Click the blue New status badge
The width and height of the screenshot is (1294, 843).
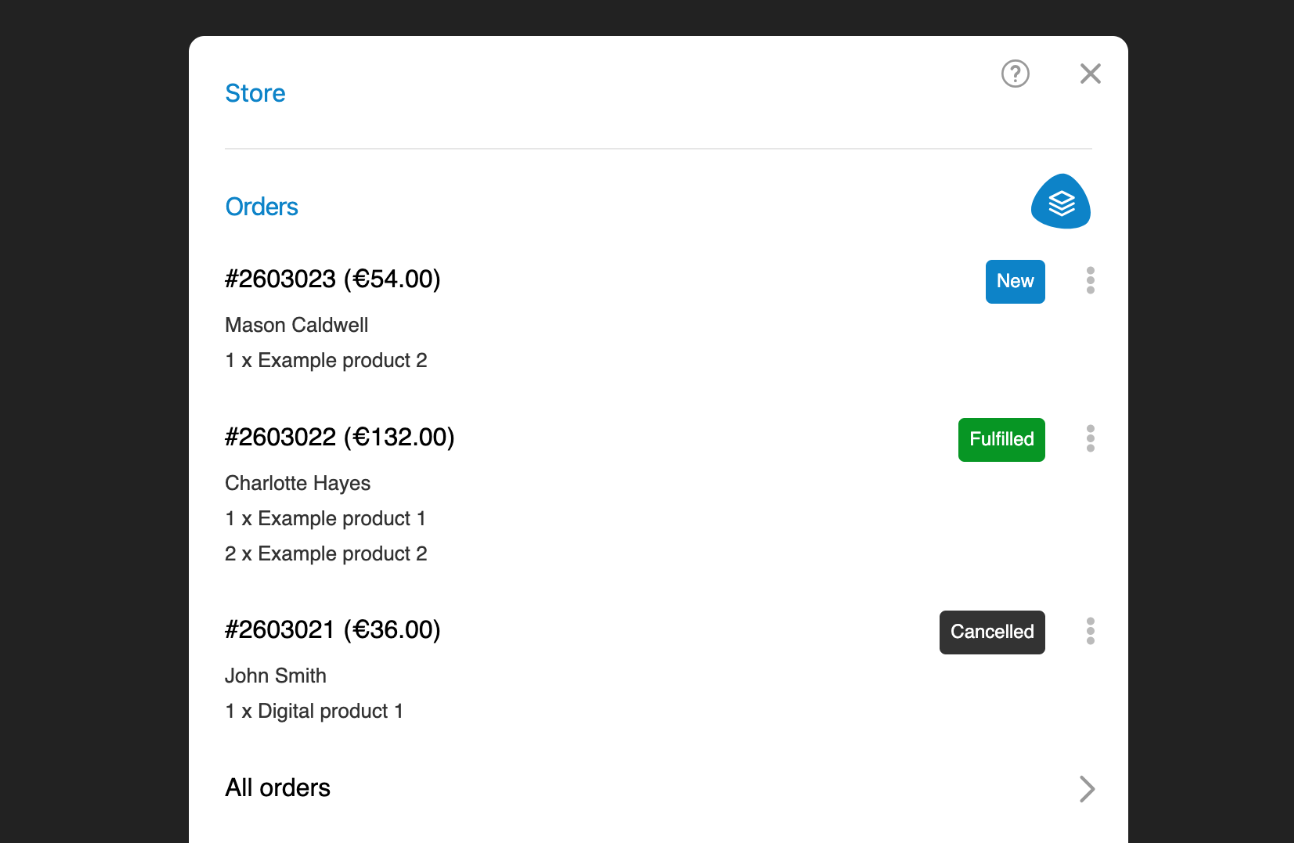pos(1015,282)
